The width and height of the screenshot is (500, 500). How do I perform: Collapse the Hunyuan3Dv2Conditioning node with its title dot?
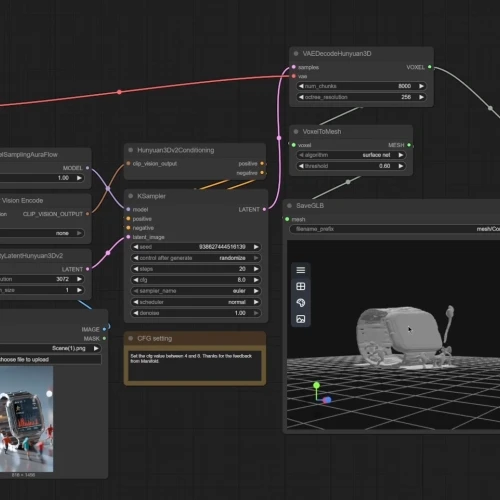131,150
